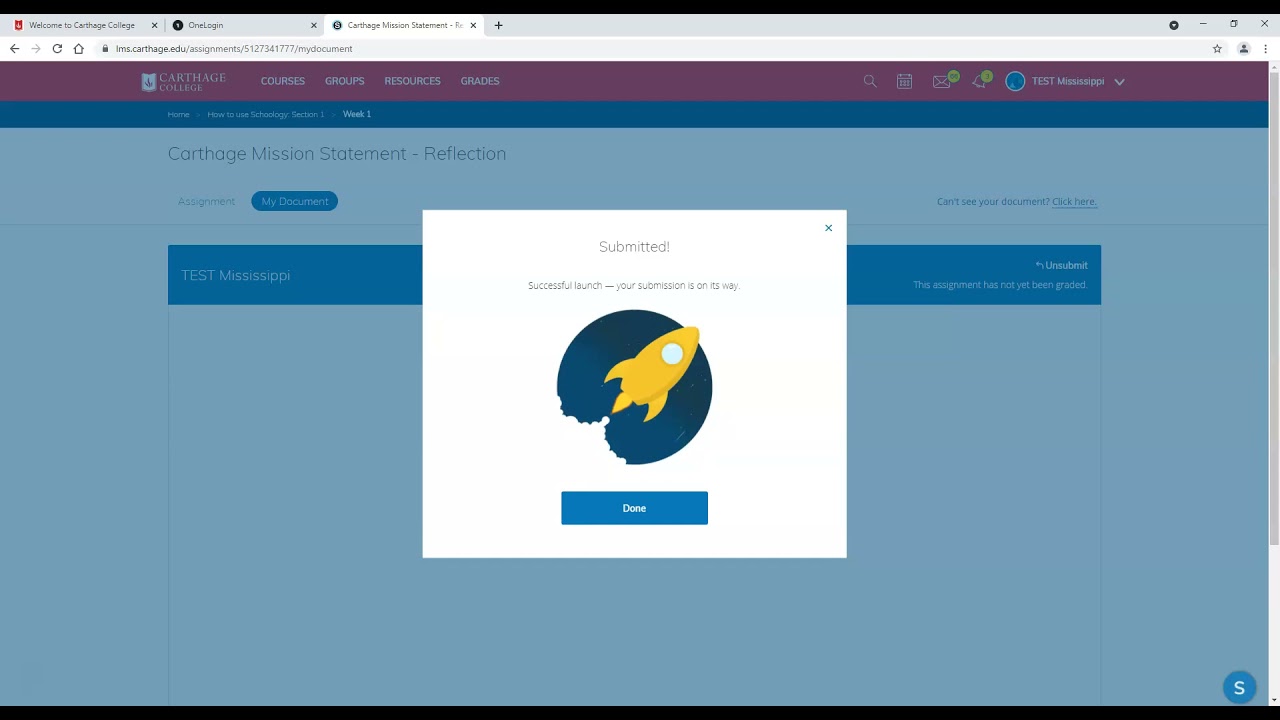View site info via the padlock icon
1280x720 pixels.
[x=105, y=48]
